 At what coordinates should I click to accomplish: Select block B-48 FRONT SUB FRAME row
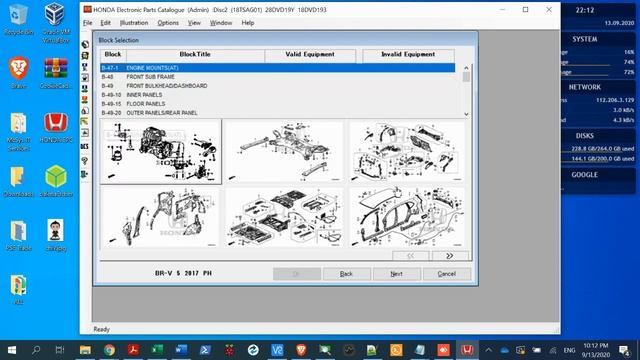pos(278,77)
